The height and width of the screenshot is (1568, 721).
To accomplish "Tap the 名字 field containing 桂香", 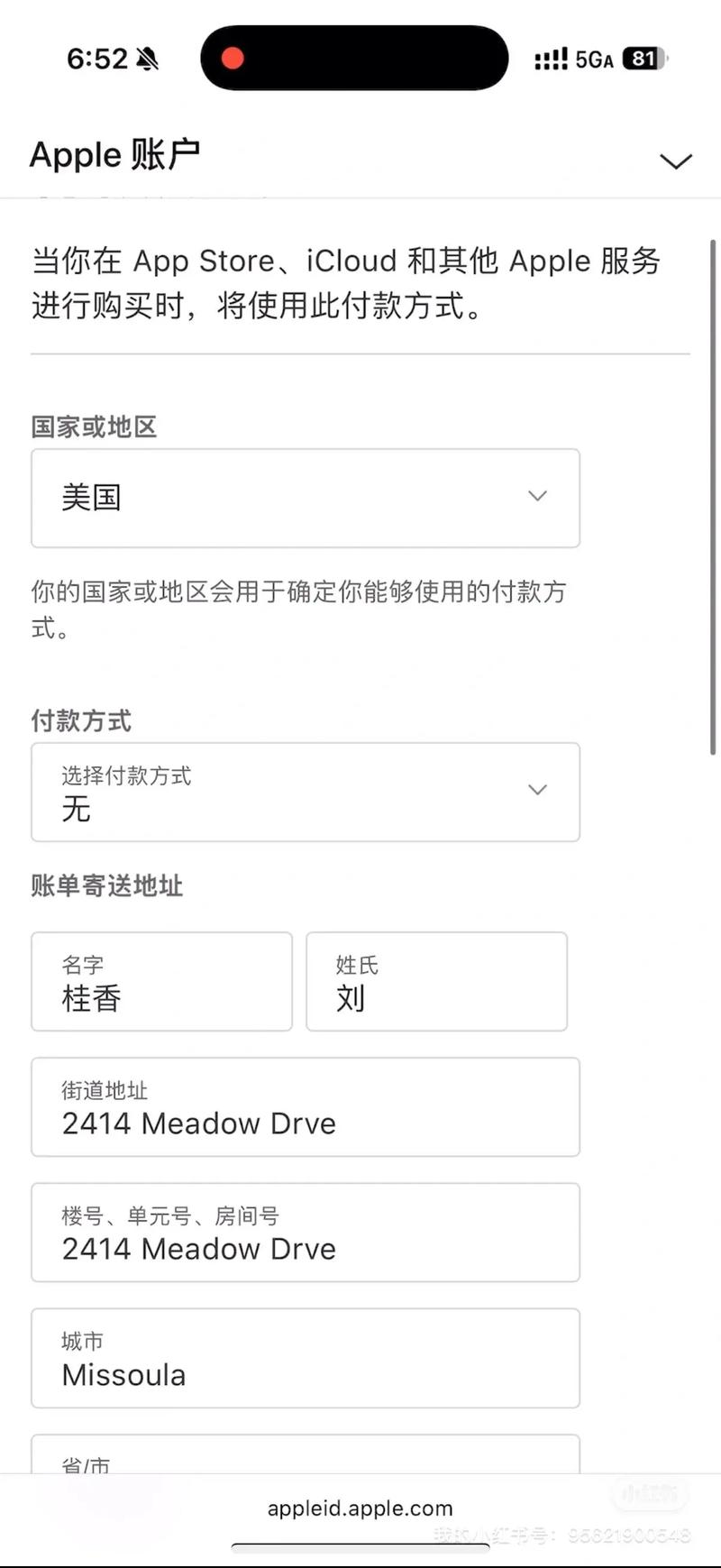I will click(161, 982).
